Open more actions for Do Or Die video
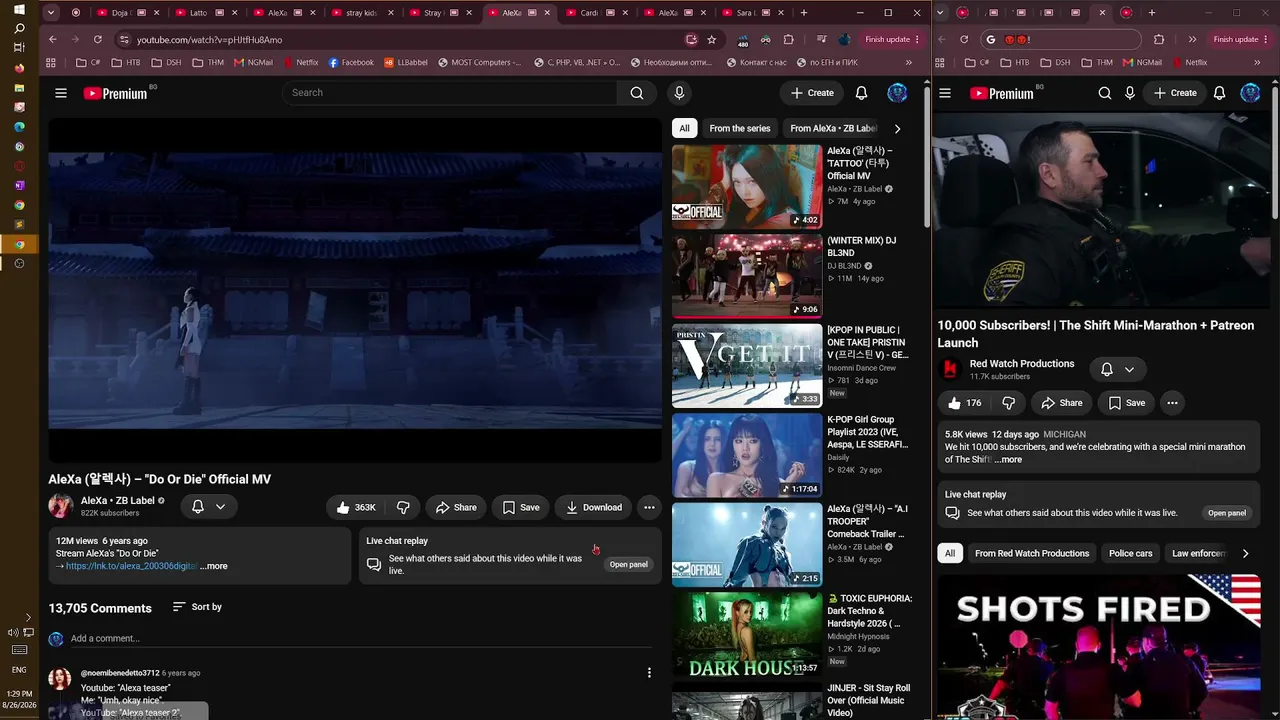 [649, 507]
